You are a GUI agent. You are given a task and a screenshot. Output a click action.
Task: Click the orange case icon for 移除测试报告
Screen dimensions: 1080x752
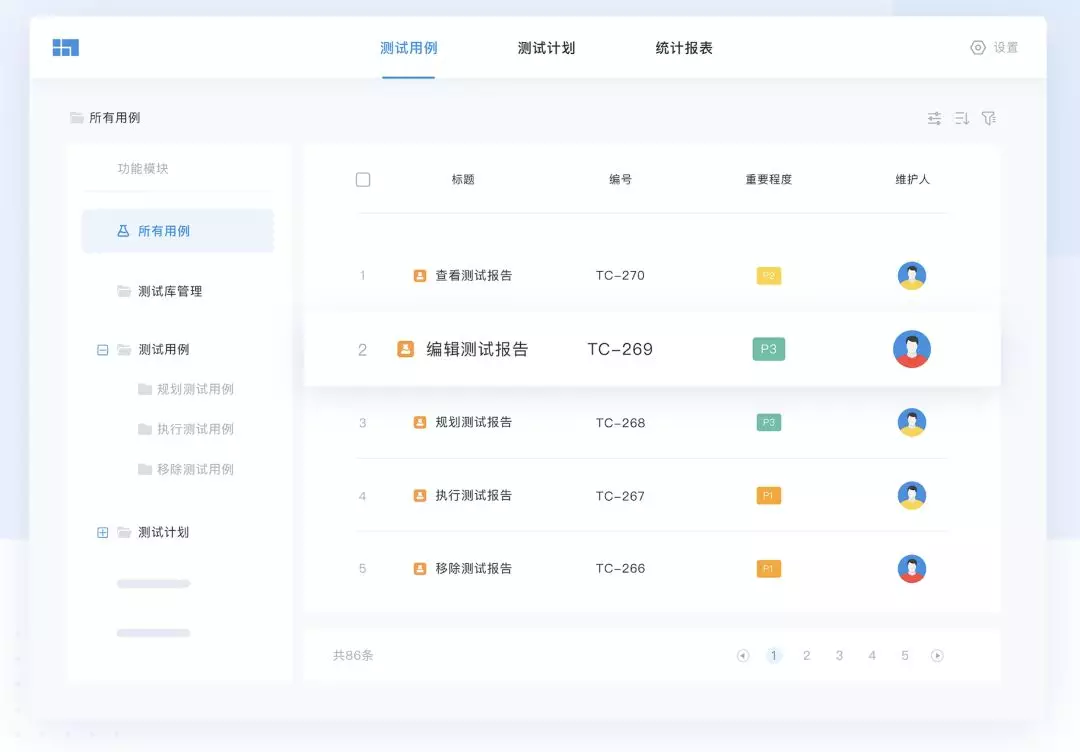pos(419,568)
